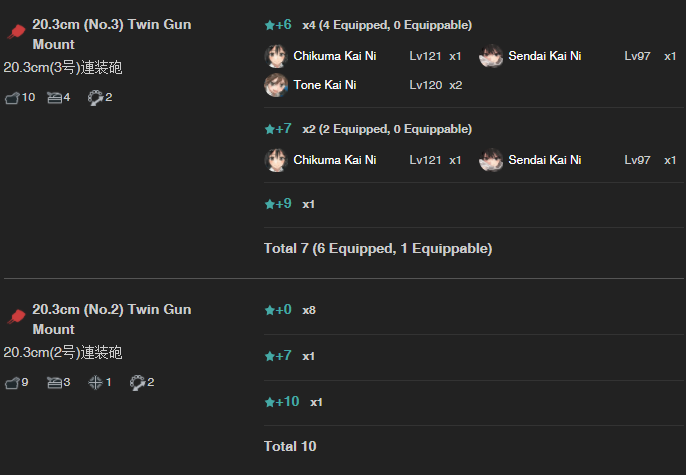Image resolution: width=686 pixels, height=475 pixels.
Task: Select the Chikuma Kai Ni name in the +7 row
Action: (x=335, y=160)
